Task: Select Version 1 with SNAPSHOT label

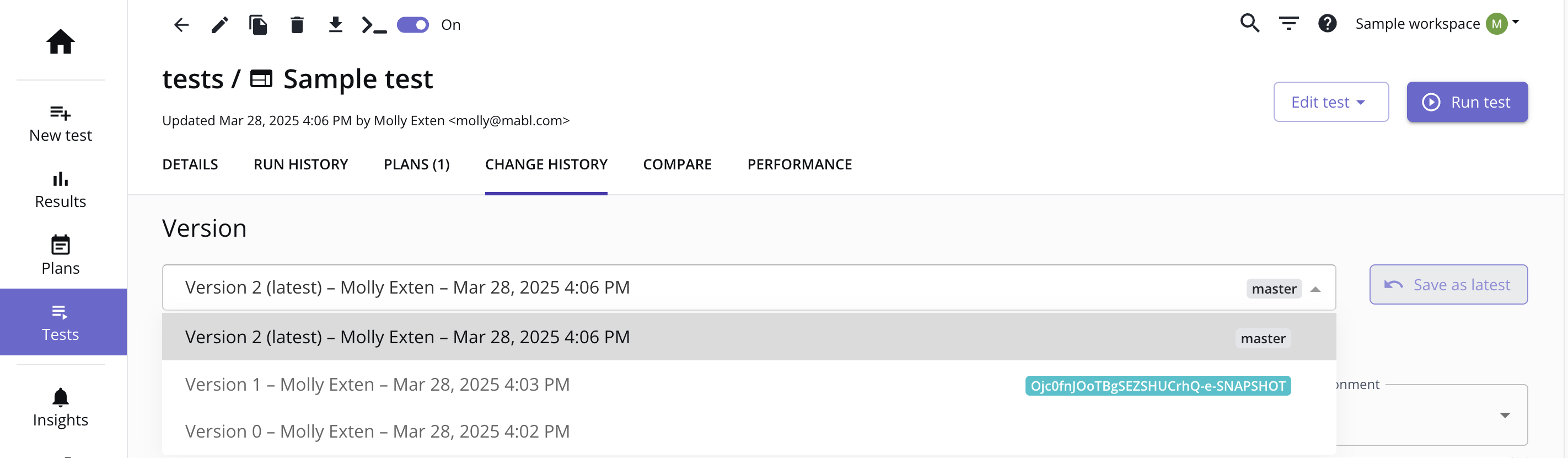Action: tap(749, 384)
